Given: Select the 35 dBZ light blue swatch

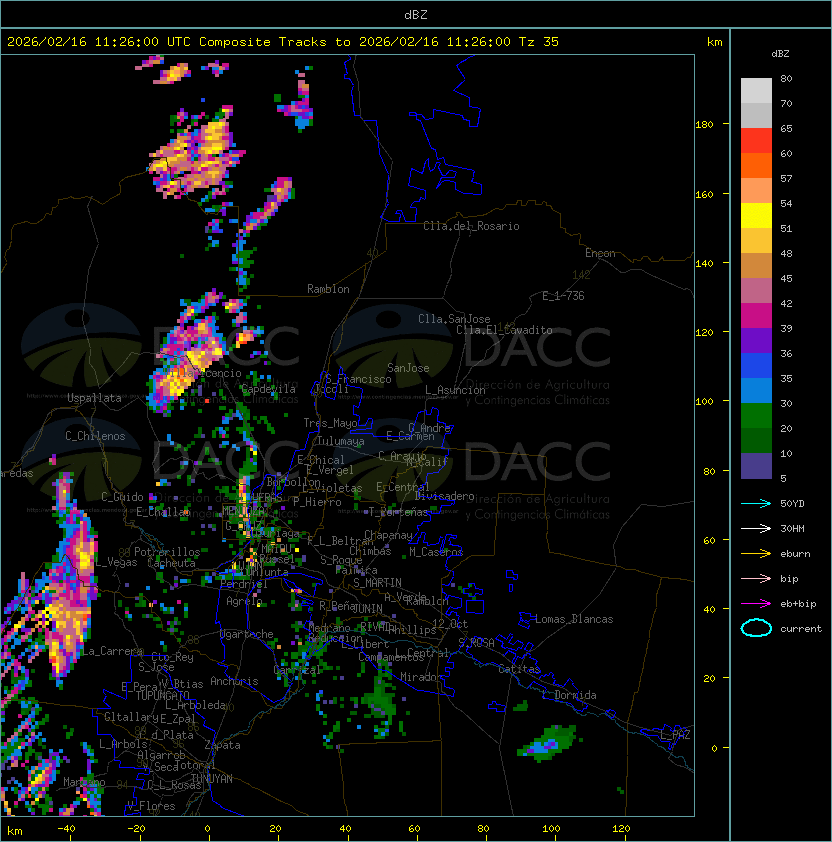Looking at the screenshot, I should [756, 390].
